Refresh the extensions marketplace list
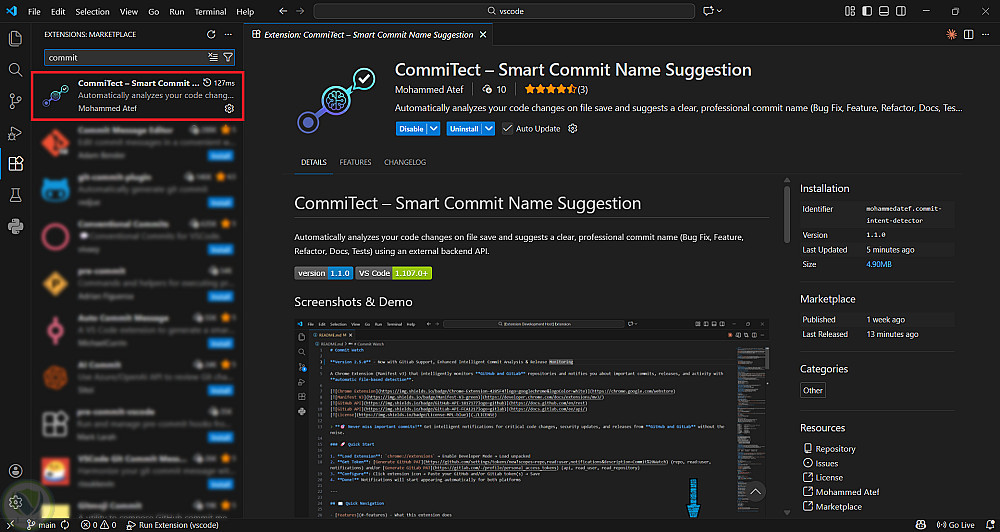 [211, 34]
